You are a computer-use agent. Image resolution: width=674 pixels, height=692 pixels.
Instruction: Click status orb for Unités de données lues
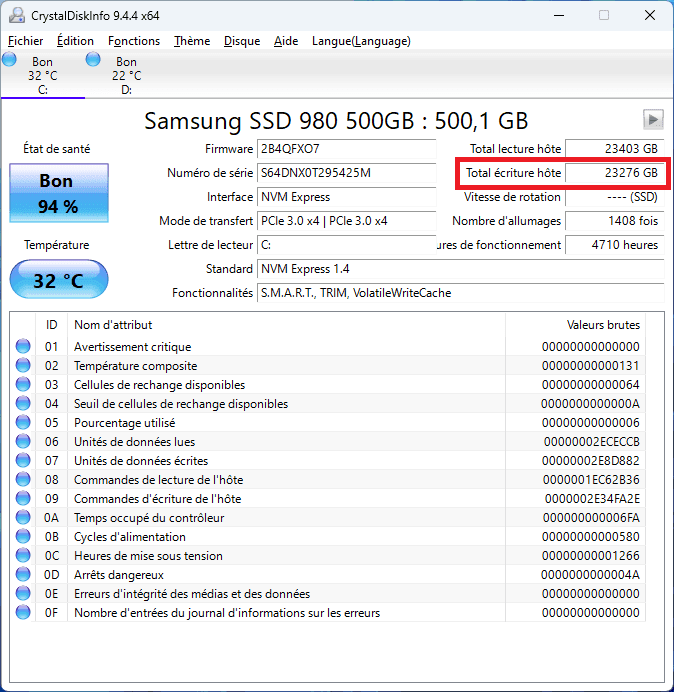pyautogui.click(x=23, y=441)
